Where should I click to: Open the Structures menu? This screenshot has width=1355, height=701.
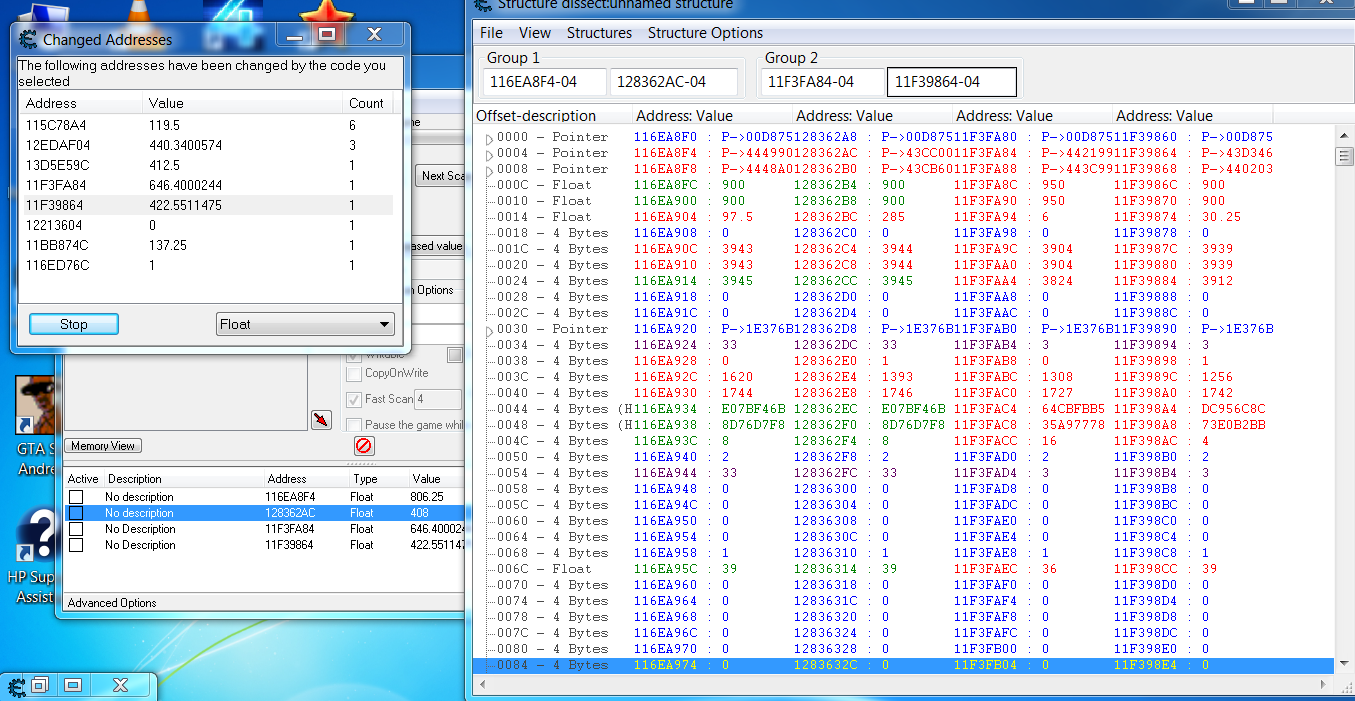click(x=599, y=33)
